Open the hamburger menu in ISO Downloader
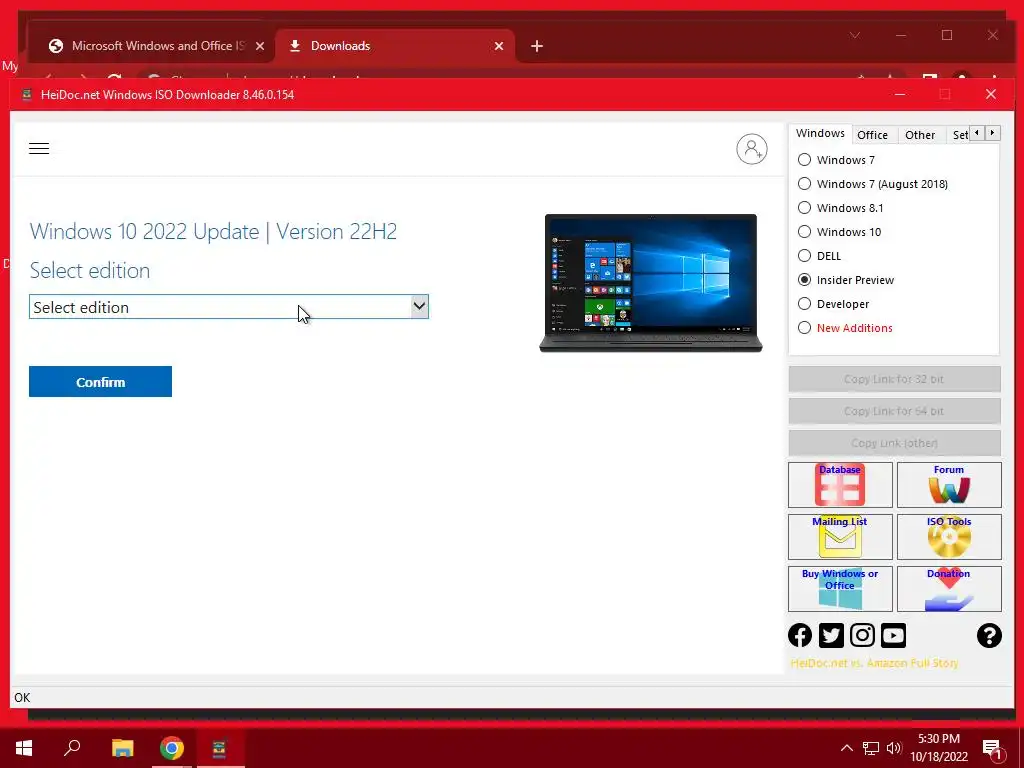Screen dimensions: 1024x768 [x=39, y=148]
